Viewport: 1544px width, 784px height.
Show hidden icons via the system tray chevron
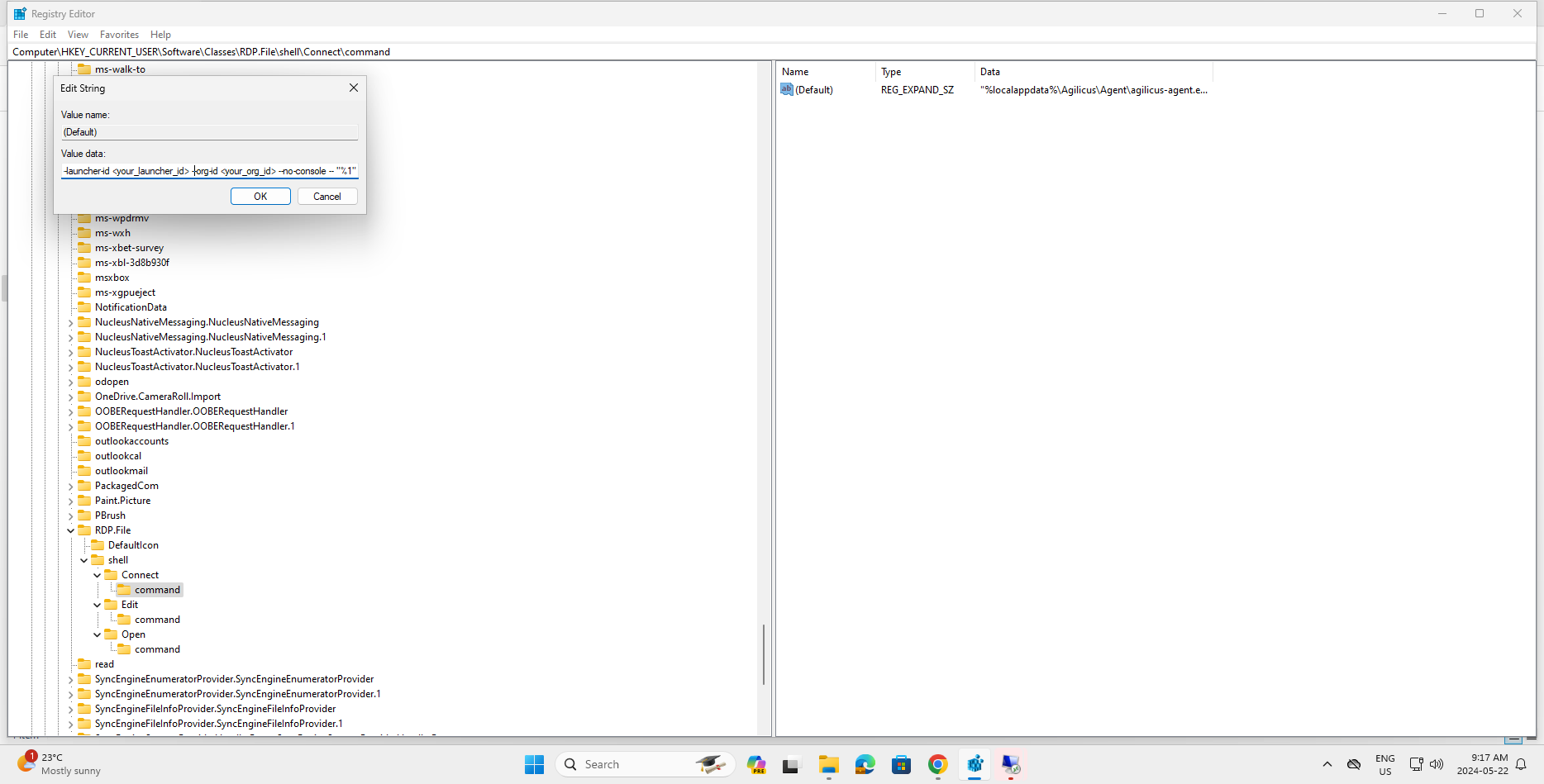click(x=1327, y=764)
